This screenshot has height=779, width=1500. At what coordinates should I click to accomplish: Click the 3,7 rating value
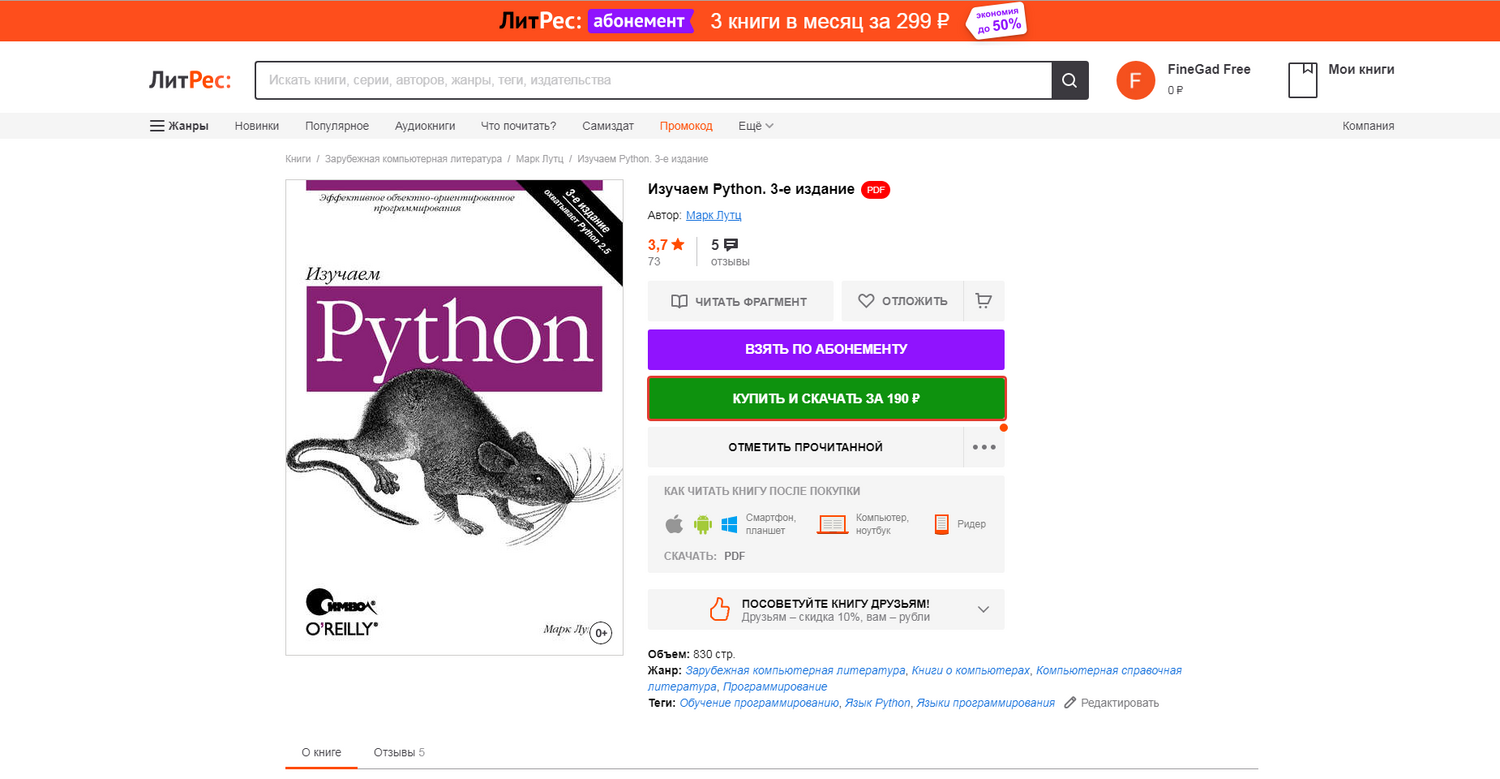[658, 244]
